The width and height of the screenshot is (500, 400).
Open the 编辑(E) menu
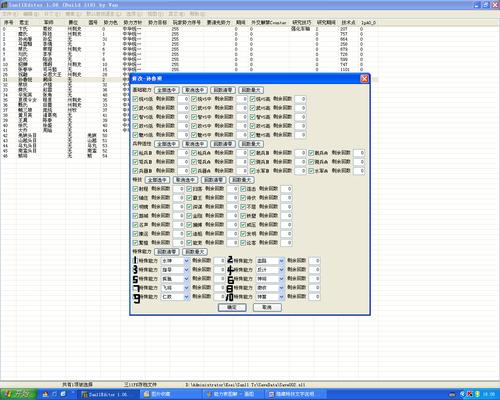31,14
